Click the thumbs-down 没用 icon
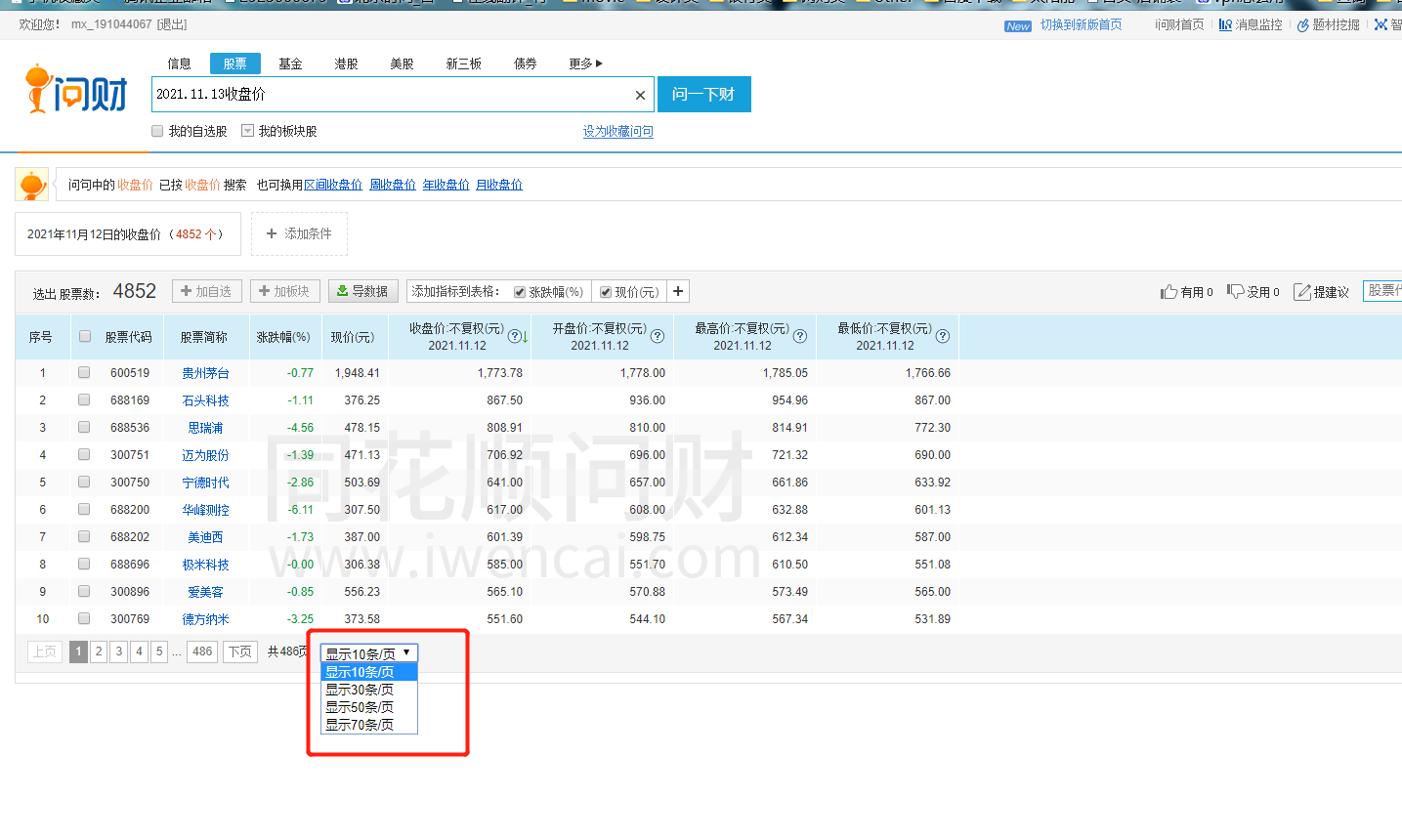This screenshot has height=840, width=1402. [x=1235, y=292]
